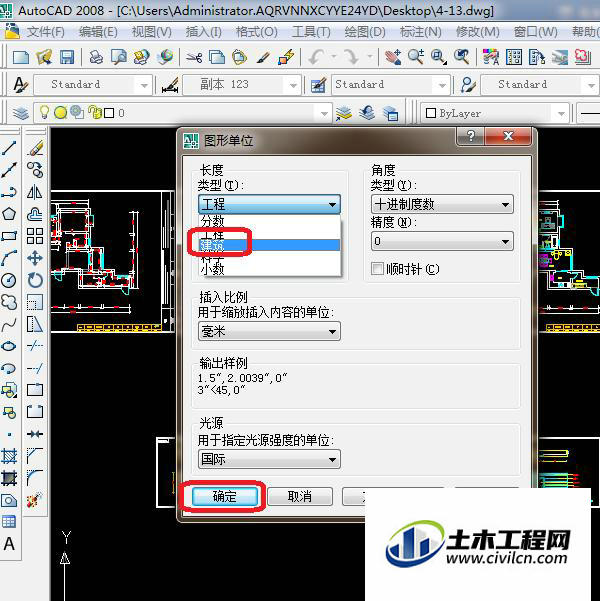Viewport: 600px width, 601px height.
Task: Expand the text style Standard dropdown
Action: [144, 85]
